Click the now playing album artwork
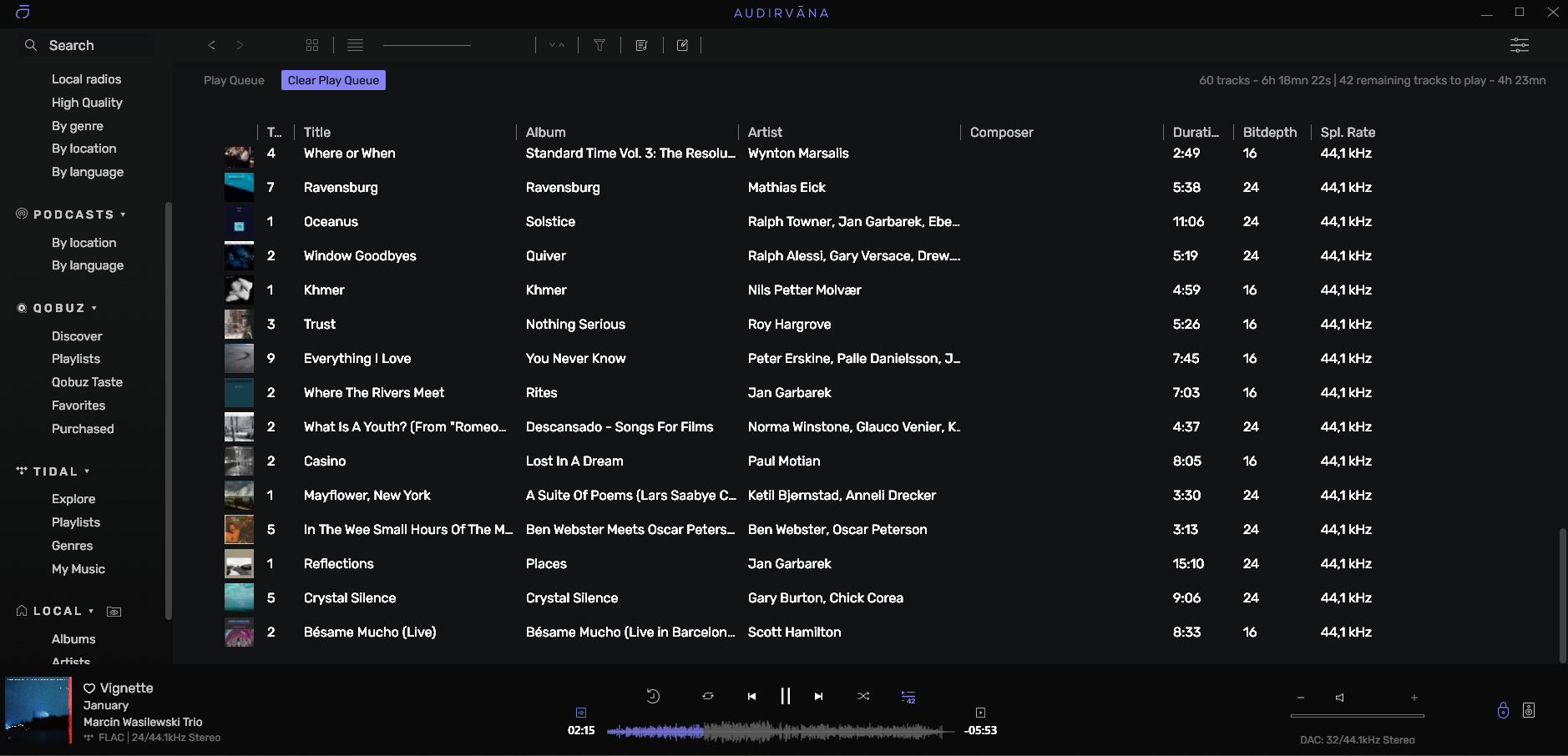 click(x=38, y=709)
